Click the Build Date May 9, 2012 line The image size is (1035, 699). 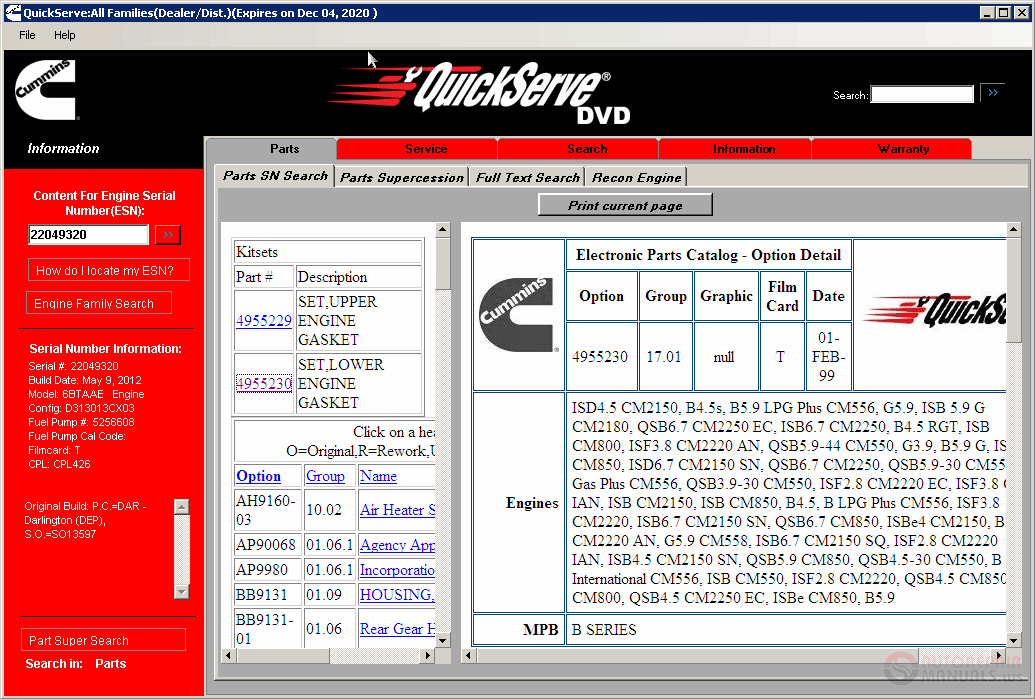[x=84, y=380]
